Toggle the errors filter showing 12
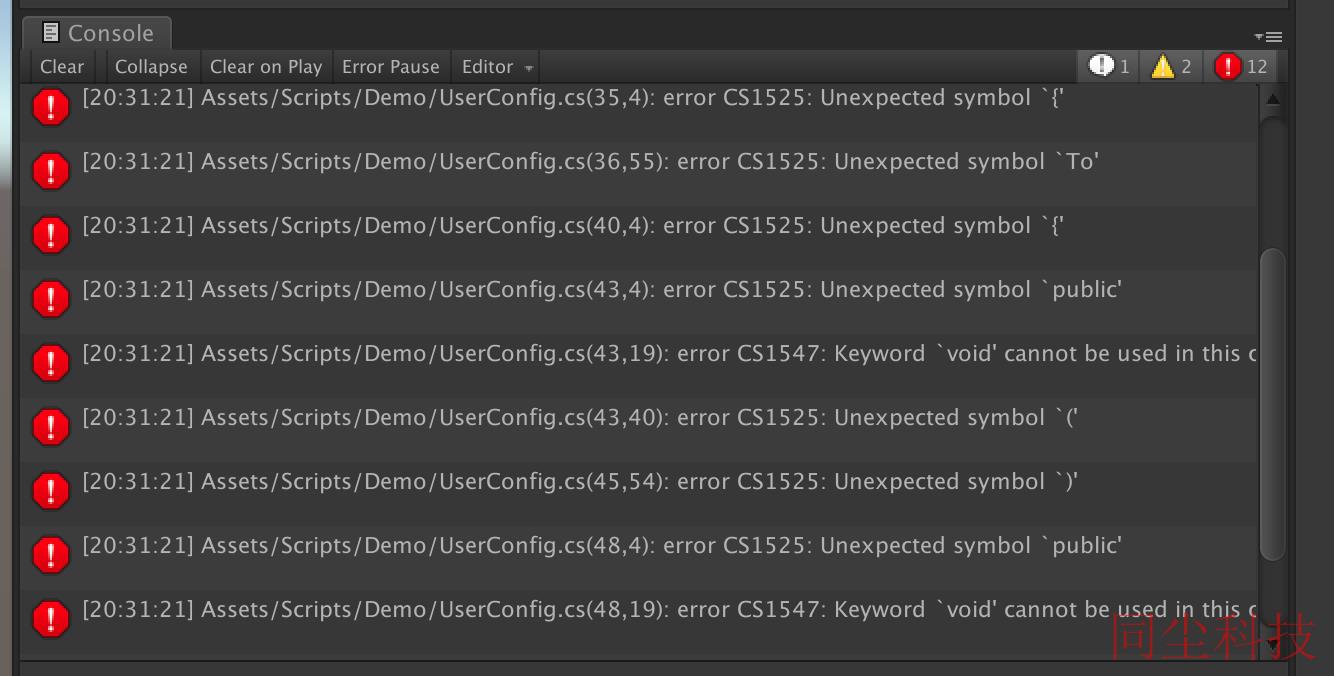 coord(1240,66)
